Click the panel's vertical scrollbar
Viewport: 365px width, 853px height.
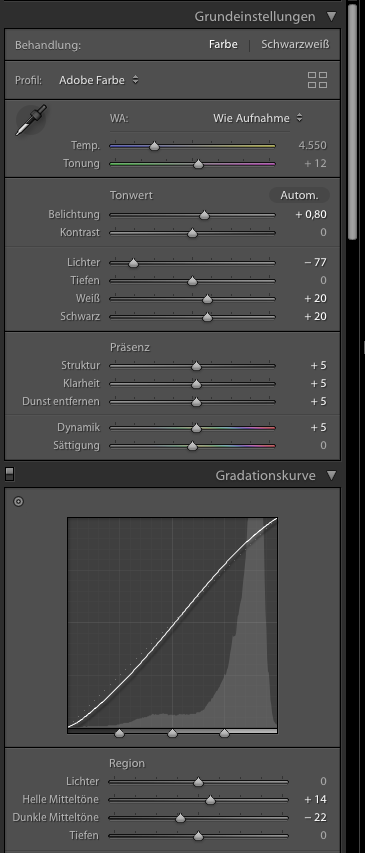pyautogui.click(x=352, y=119)
